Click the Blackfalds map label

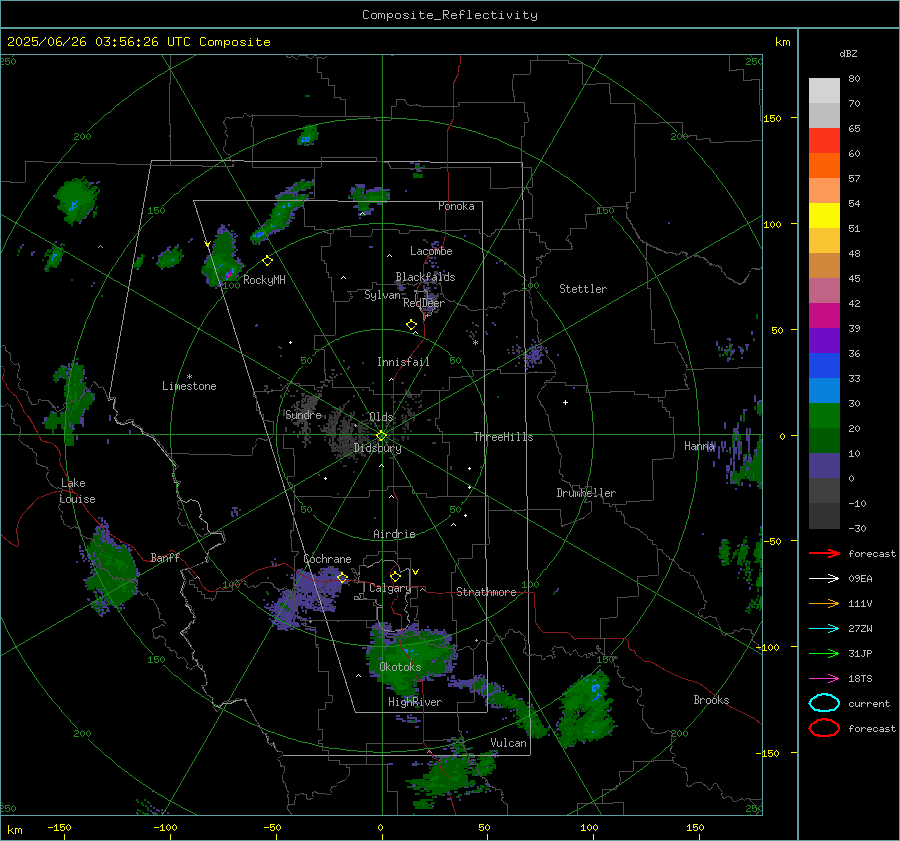(425, 277)
